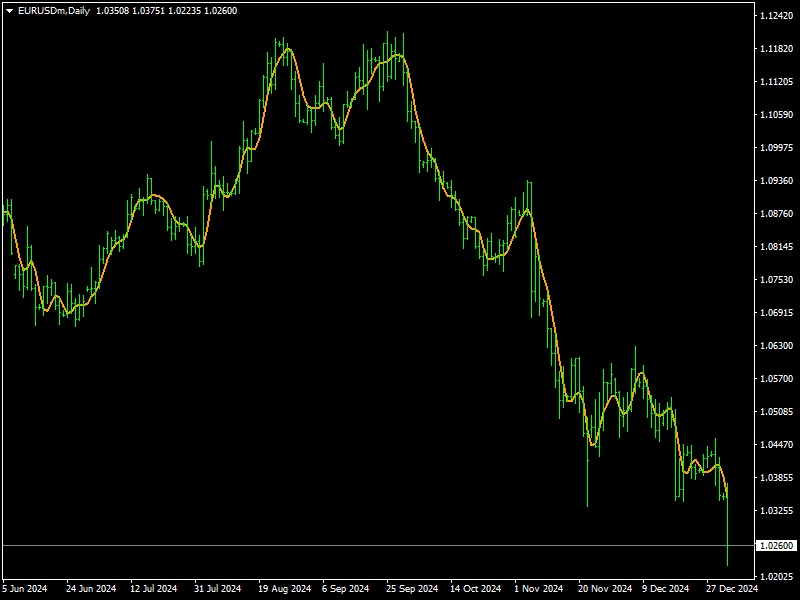Open the chart dropdown arrow beside EURUSDm,Daily
This screenshot has width=800, height=600.
point(9,10)
